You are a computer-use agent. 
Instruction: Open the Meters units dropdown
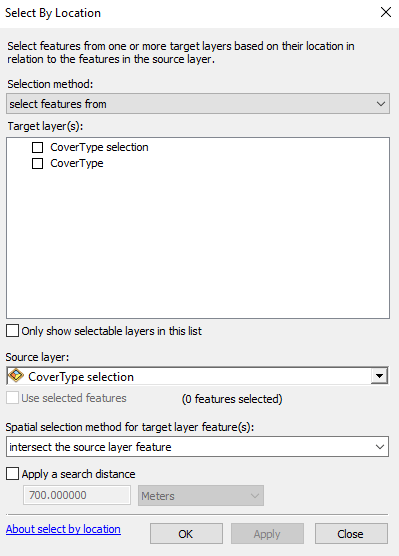tap(201, 495)
